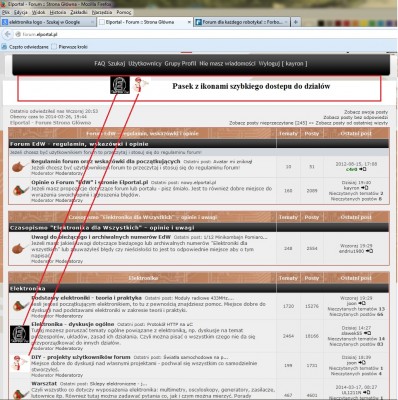Open 'Nie masz wiadomości' inbox link

tap(227, 63)
